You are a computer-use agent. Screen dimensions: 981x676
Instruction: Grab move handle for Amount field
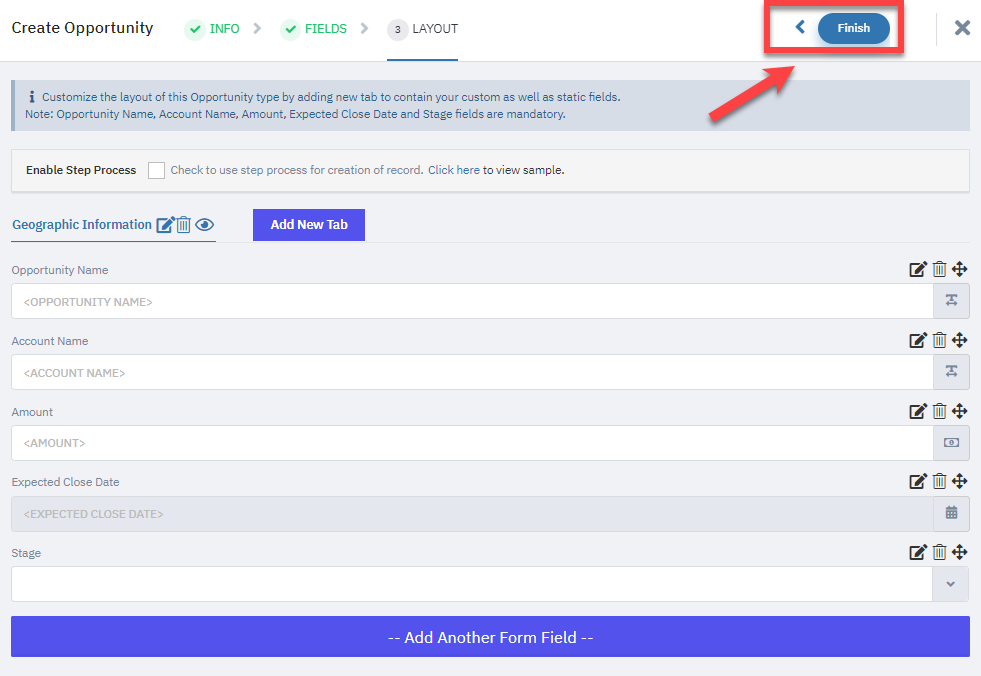tap(960, 411)
